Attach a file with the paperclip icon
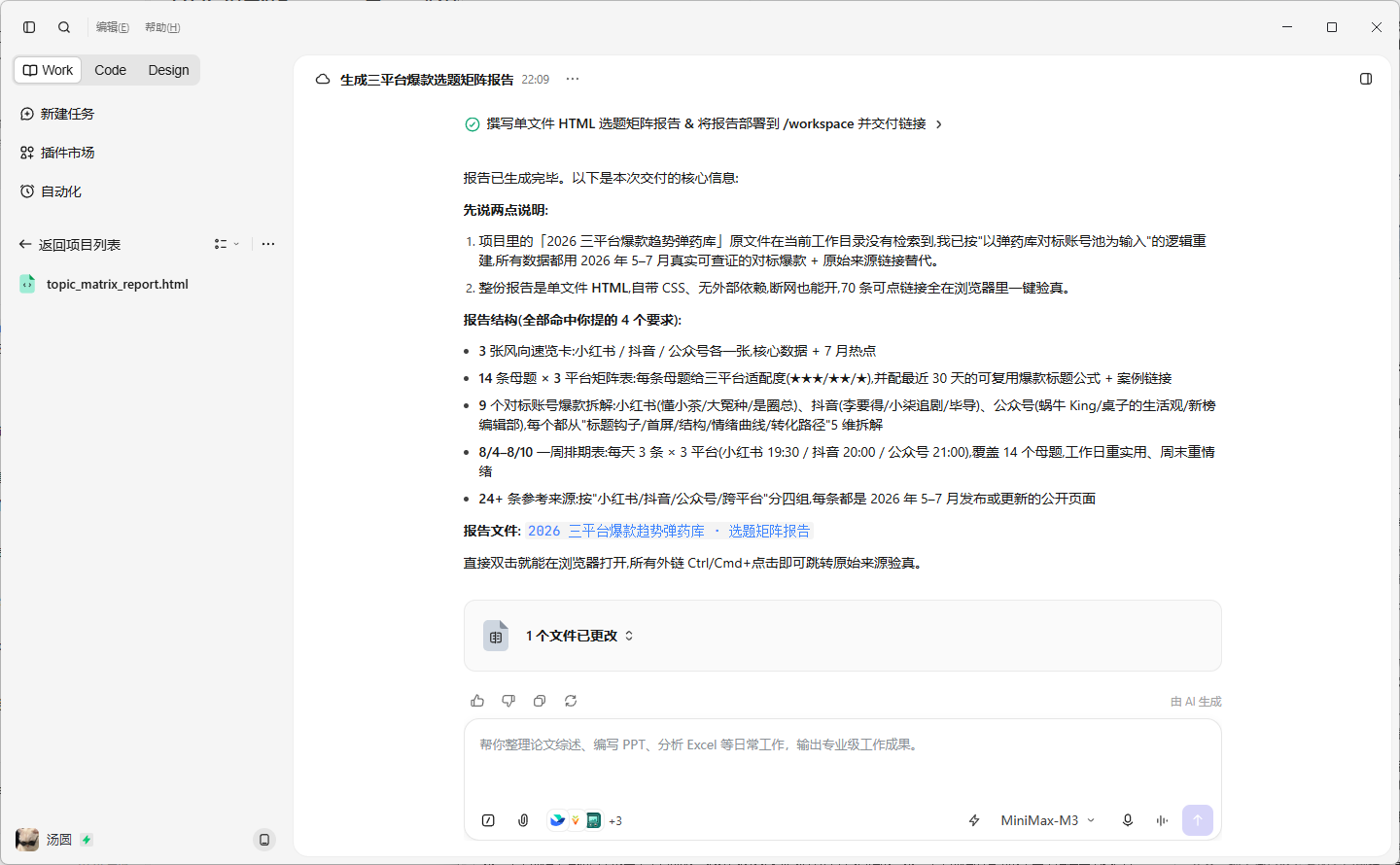The width and height of the screenshot is (1400, 865). click(x=523, y=820)
